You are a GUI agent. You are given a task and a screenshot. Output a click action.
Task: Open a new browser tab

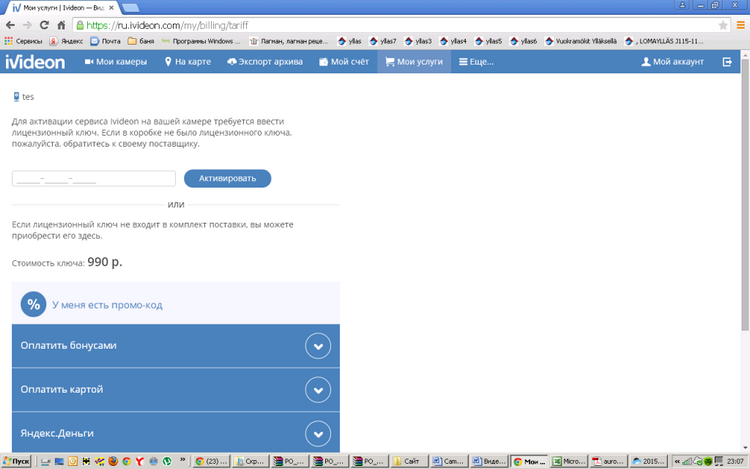pyautogui.click(x=131, y=8)
